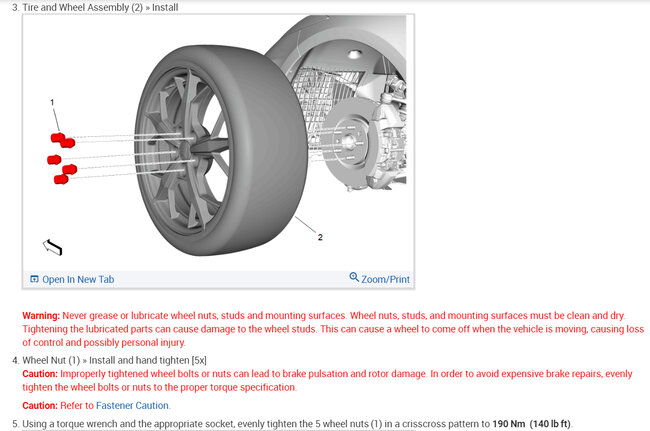Click the 'Caution:' label before 'Refer to'

tap(40, 405)
